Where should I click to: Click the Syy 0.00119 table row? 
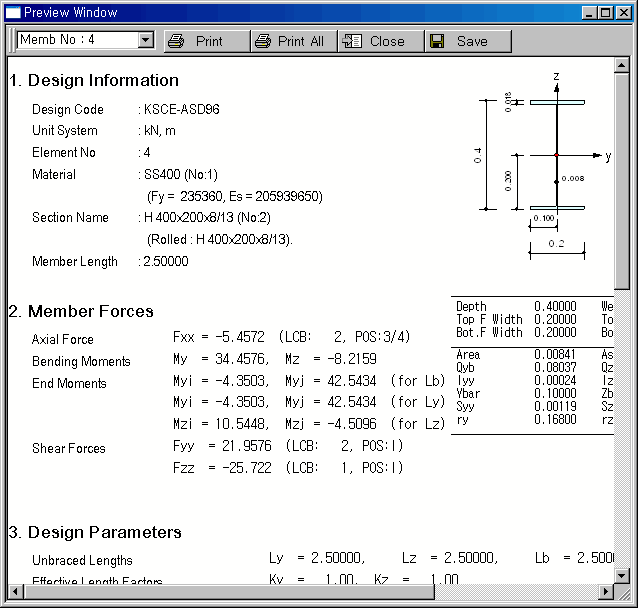(516, 407)
